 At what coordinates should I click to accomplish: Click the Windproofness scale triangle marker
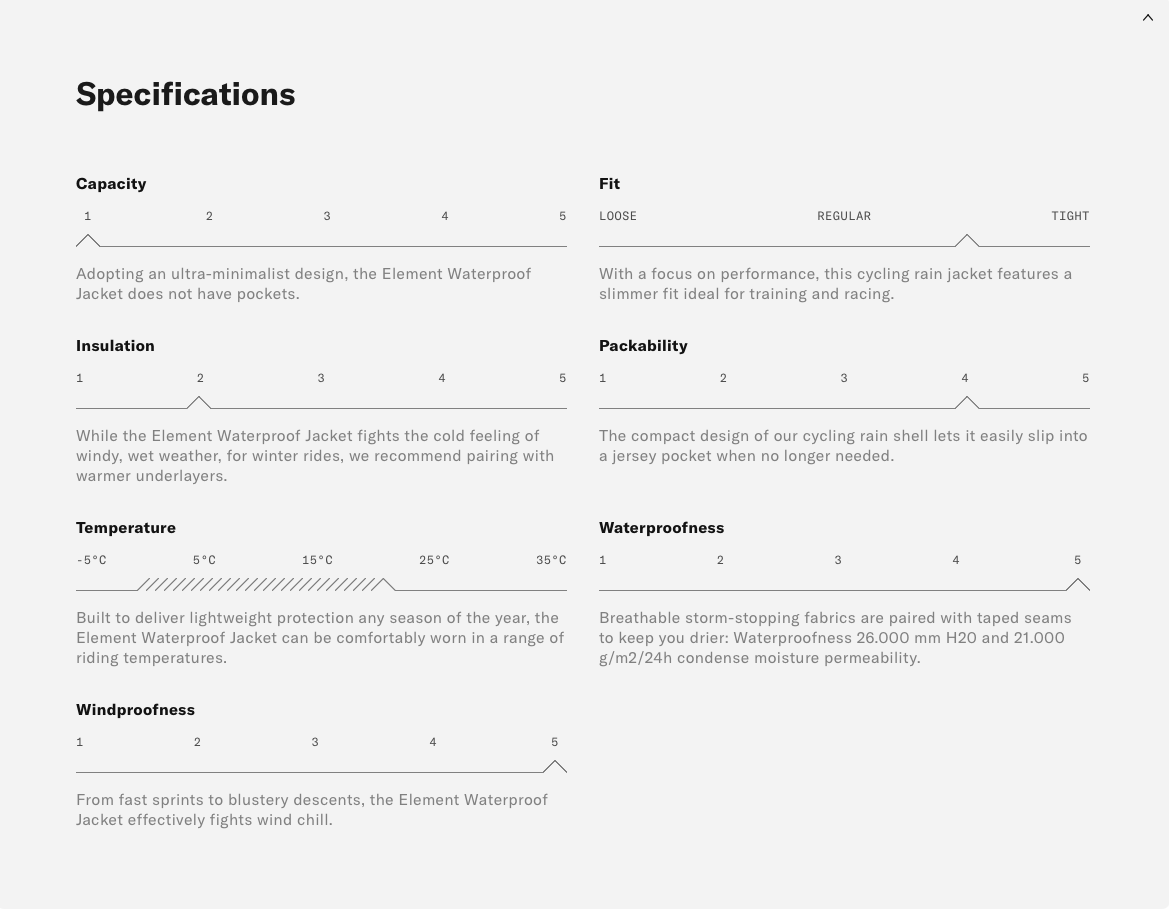point(555,767)
